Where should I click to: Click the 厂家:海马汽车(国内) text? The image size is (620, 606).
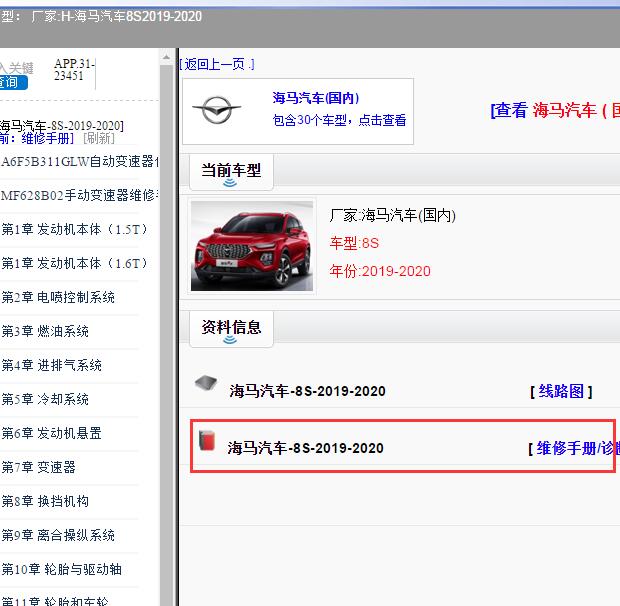[393, 215]
